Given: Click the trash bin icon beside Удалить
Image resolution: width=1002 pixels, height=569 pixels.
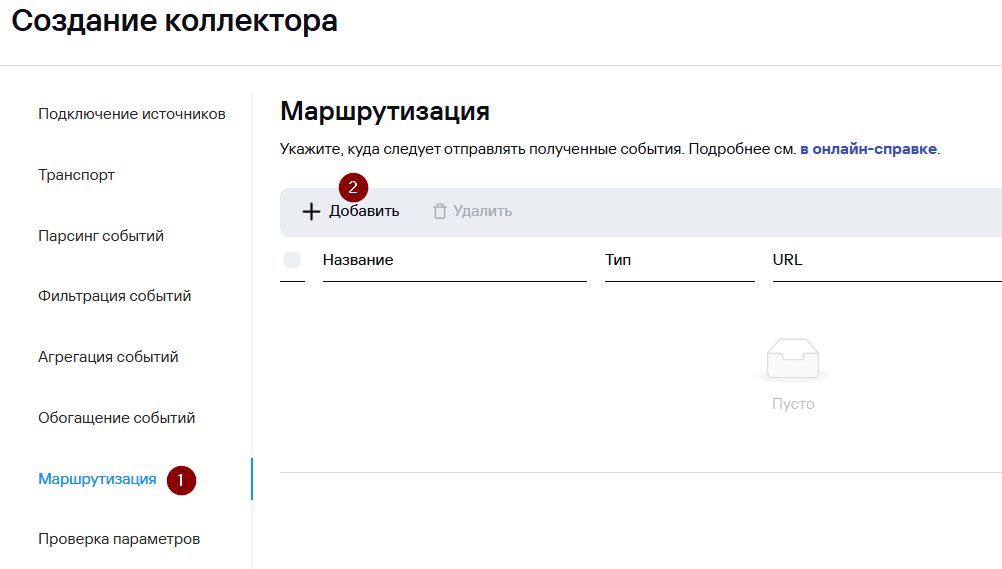Looking at the screenshot, I should point(439,212).
